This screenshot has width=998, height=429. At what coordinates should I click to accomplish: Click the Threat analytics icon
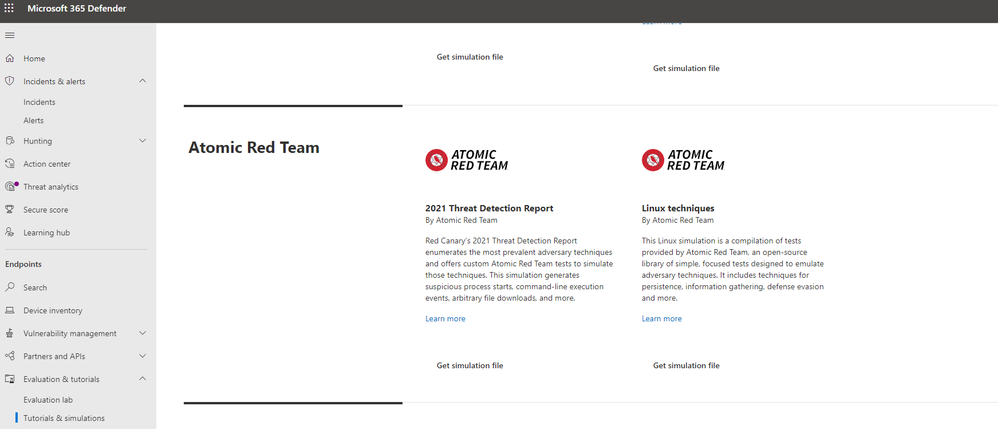(10, 186)
